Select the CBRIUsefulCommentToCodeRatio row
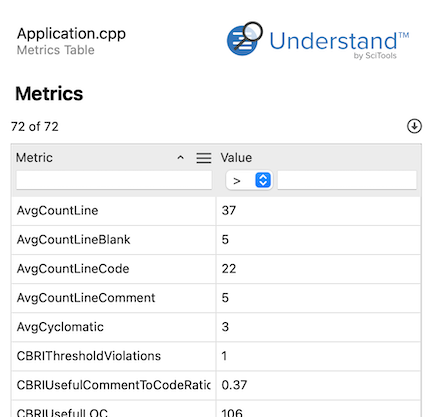Image resolution: width=432 pixels, height=417 pixels. (216, 385)
